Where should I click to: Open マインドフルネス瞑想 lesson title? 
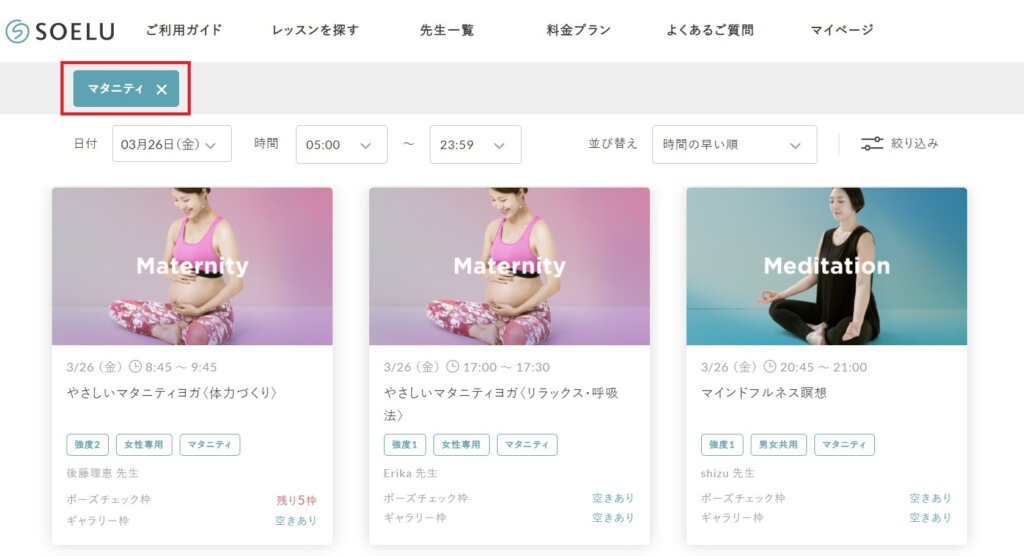(x=763, y=393)
